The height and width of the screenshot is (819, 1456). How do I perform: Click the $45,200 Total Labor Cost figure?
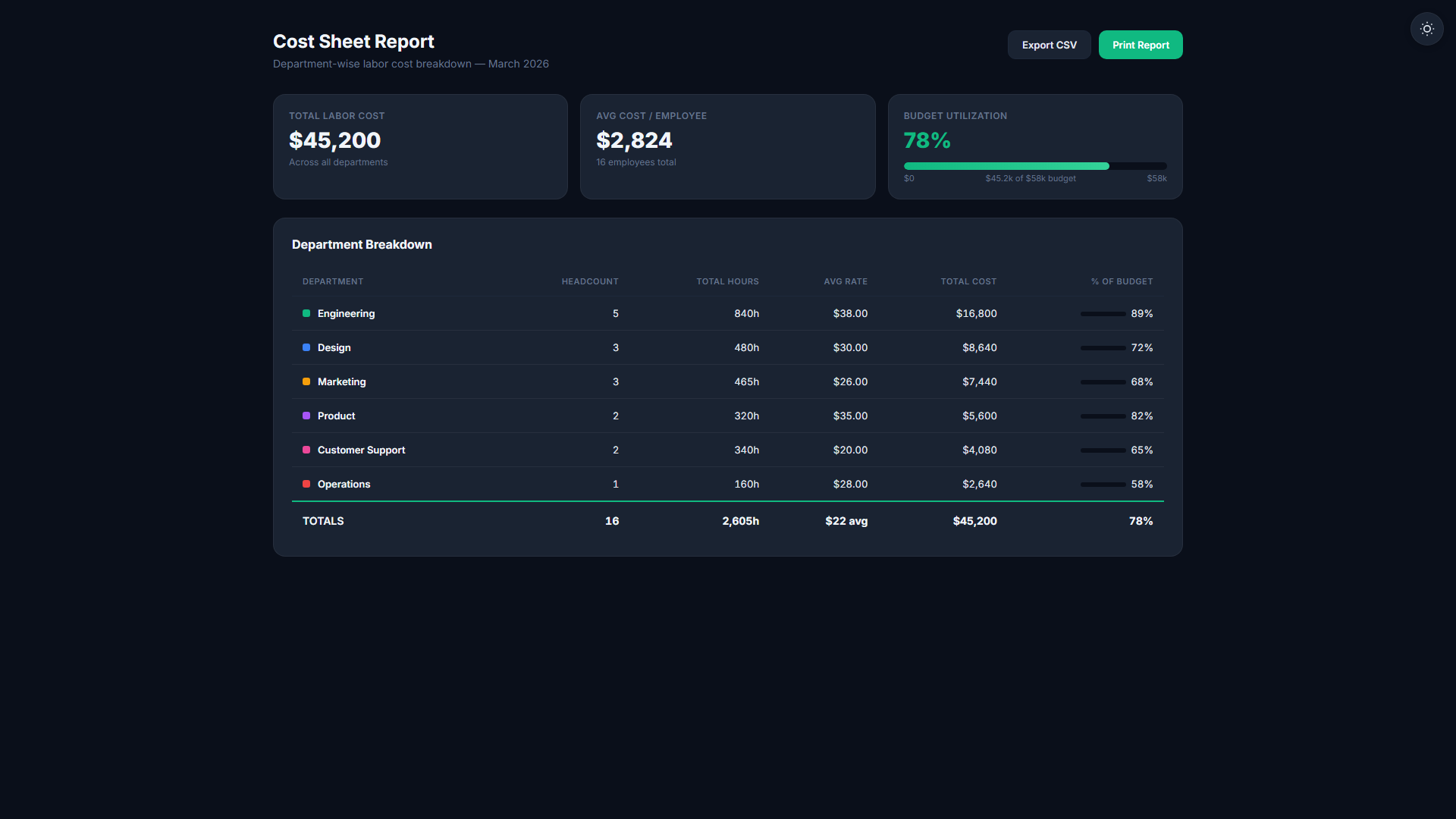(x=334, y=140)
